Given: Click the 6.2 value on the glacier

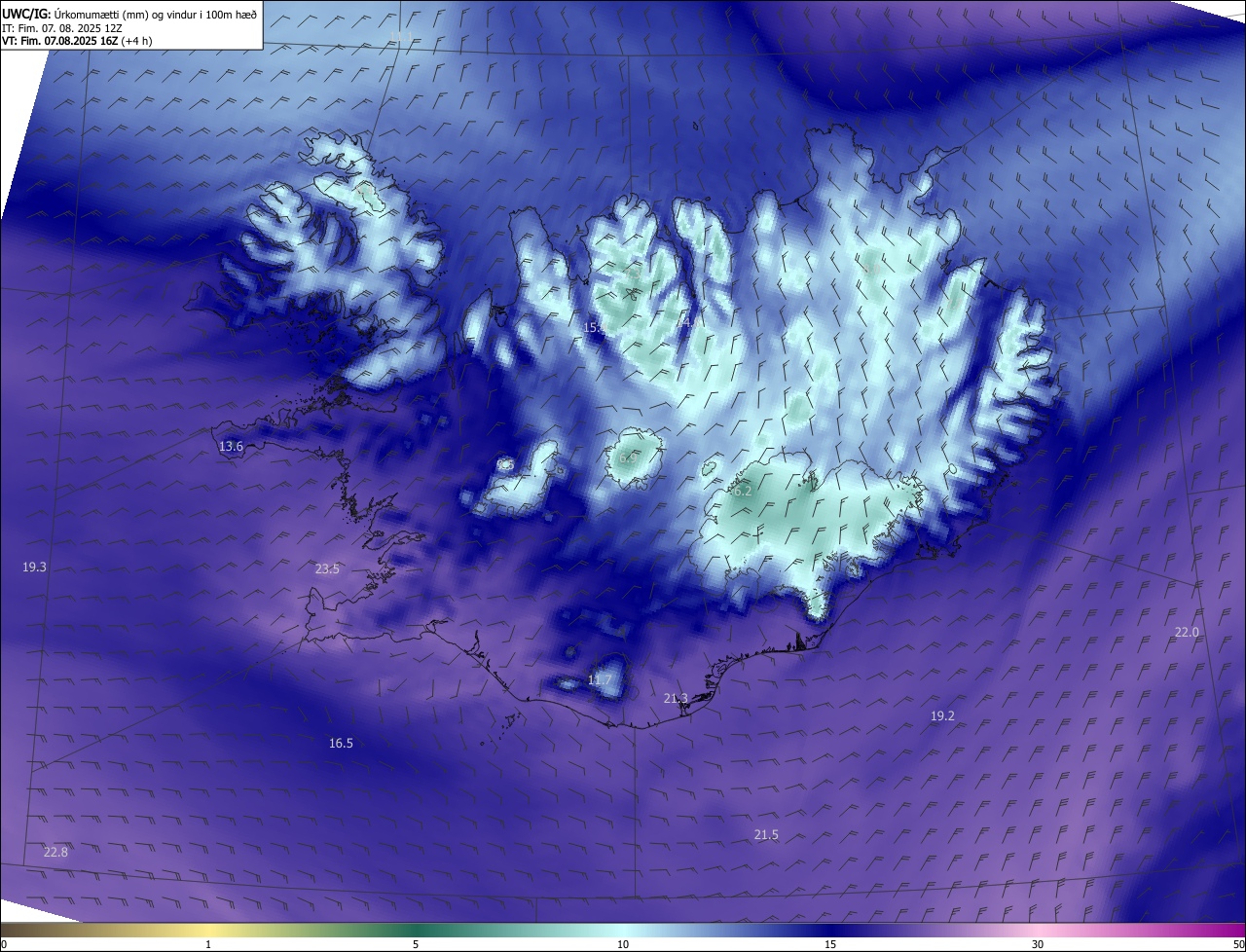Looking at the screenshot, I should (742, 492).
